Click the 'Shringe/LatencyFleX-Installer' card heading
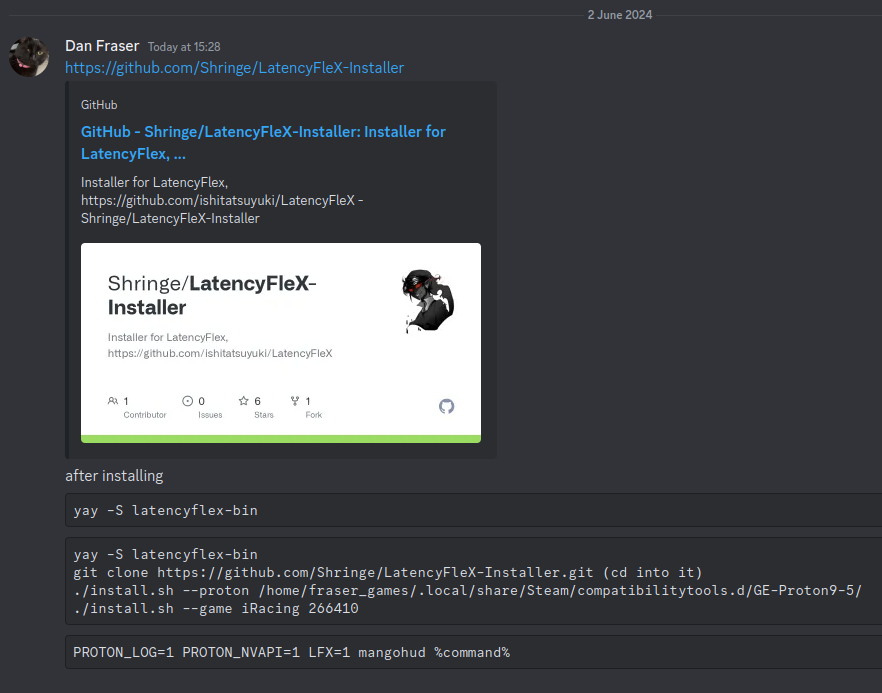This screenshot has width=882, height=693. point(212,295)
